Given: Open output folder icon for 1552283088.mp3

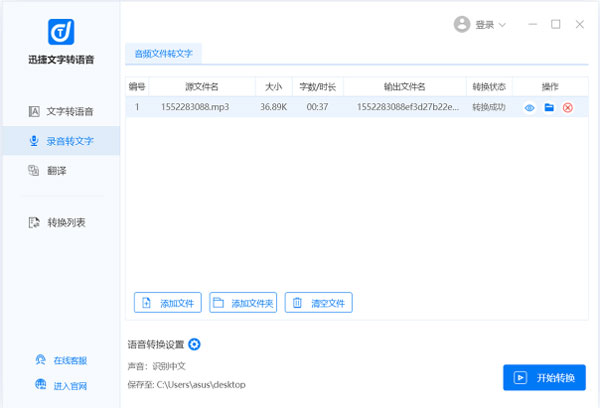Looking at the screenshot, I should point(549,107).
